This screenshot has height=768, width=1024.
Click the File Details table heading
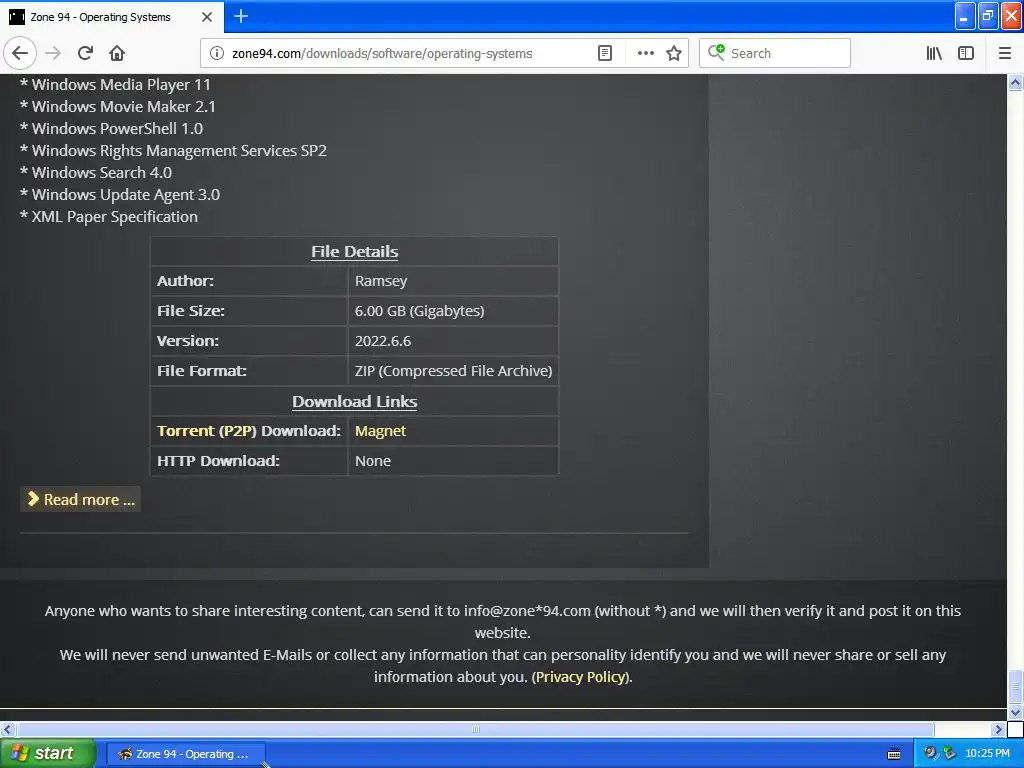355,251
